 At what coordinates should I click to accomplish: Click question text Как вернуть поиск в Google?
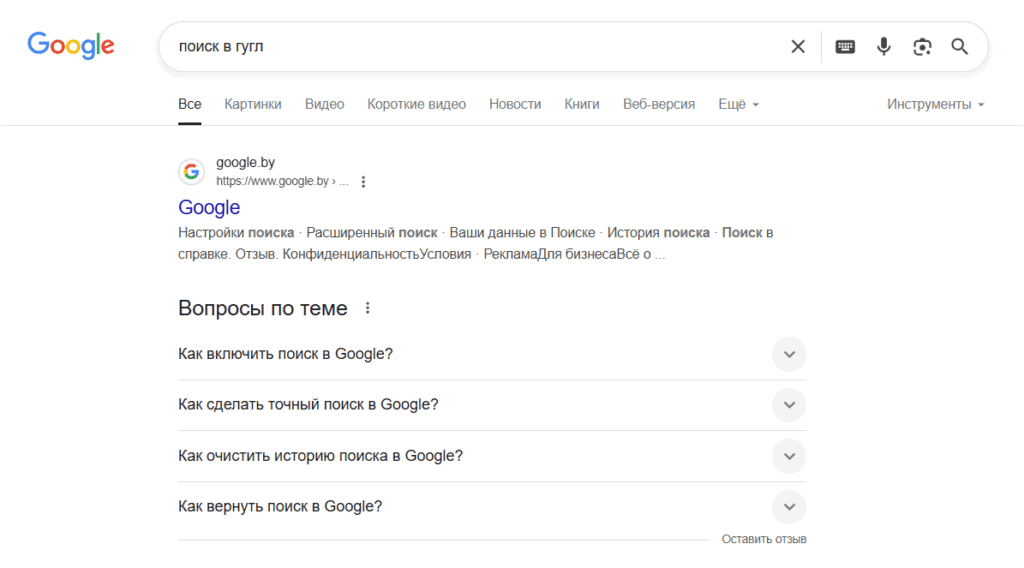280,507
